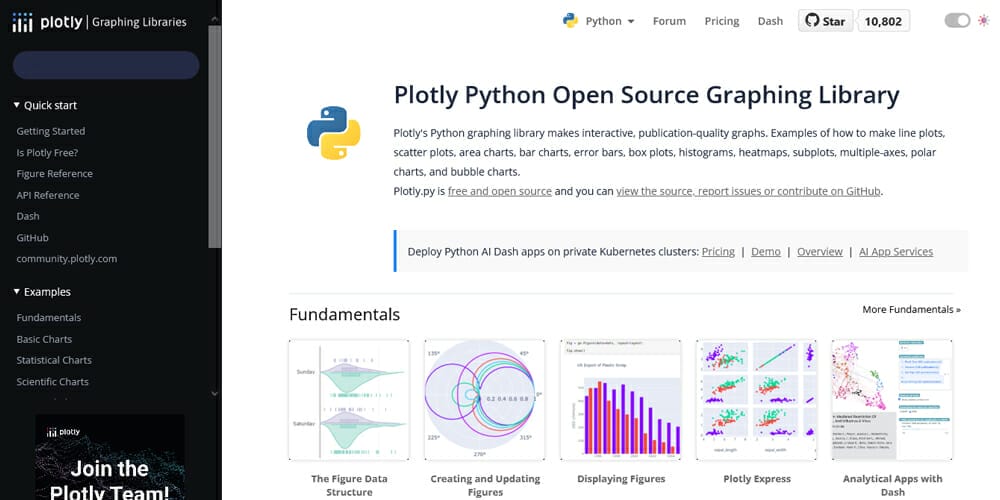This screenshot has width=1000, height=500.
Task: Select Basic Charts in the sidebar
Action: 44,339
